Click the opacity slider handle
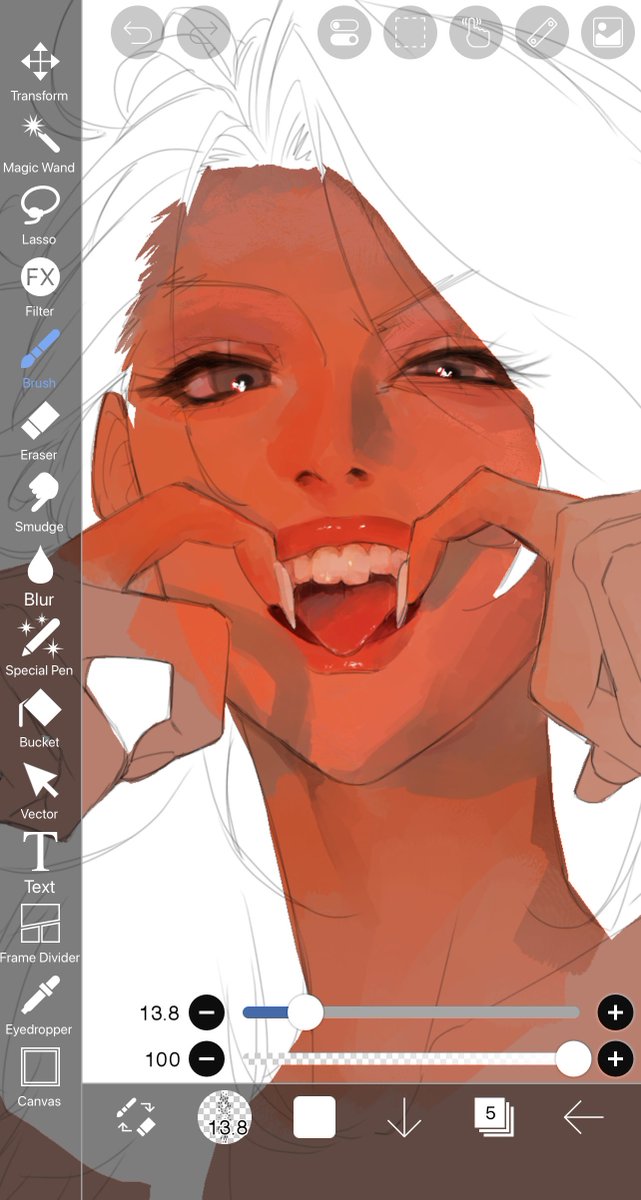Screen dimensions: 641x1200 tap(573, 1058)
